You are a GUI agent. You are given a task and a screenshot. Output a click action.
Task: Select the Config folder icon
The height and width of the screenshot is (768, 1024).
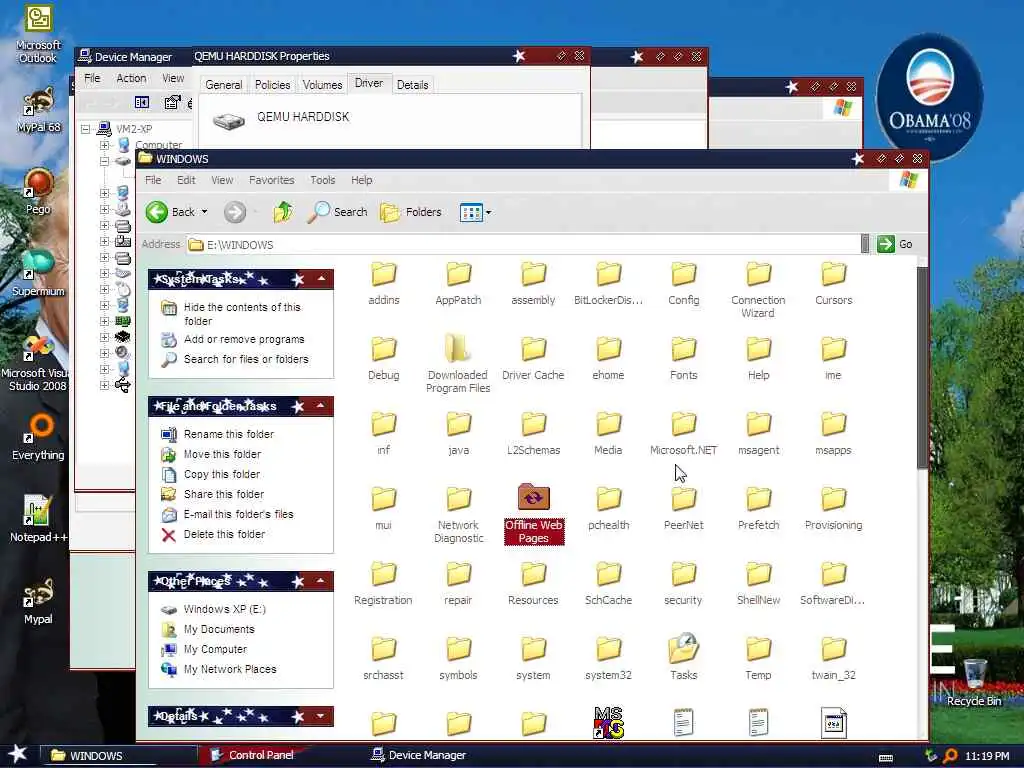pos(684,274)
